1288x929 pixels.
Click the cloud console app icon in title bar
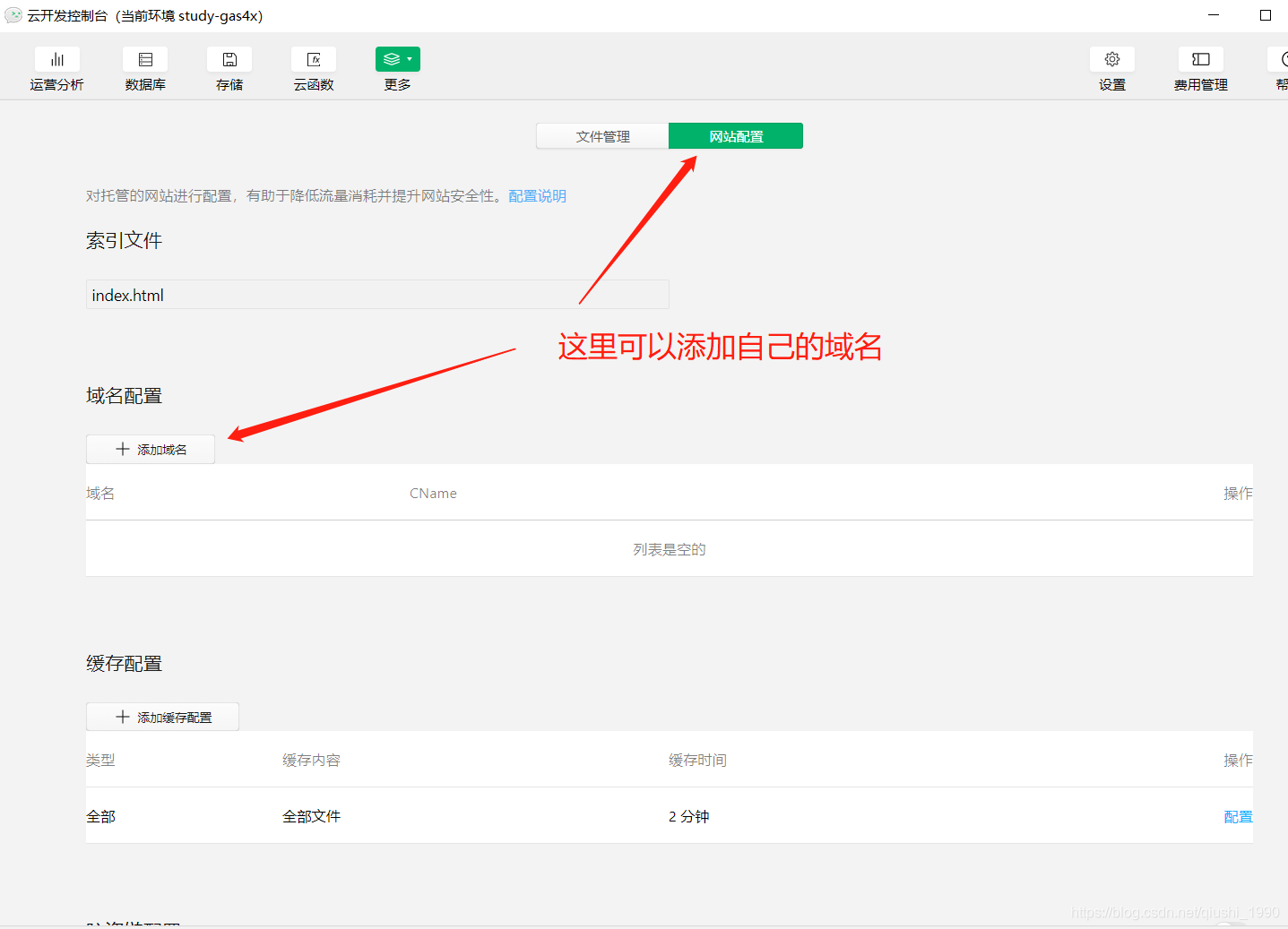click(13, 15)
